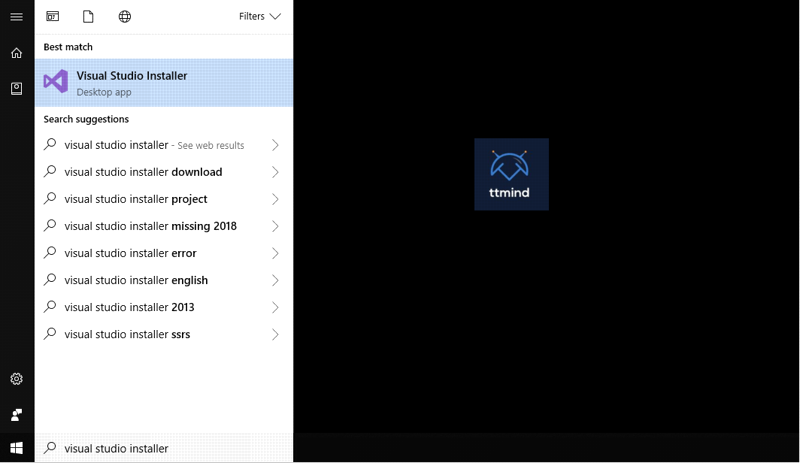Open the Notebook sidebar icon
800x463 pixels.
pos(16,89)
